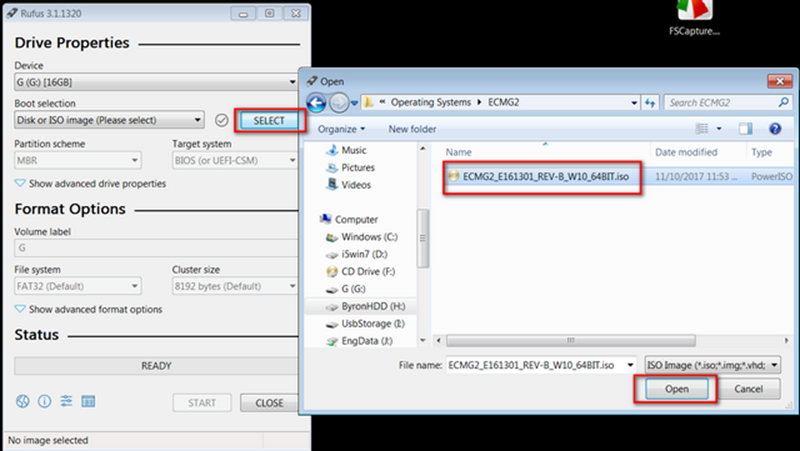Click the checksum checkmark icon in Rufus
The height and width of the screenshot is (451, 800).
221,120
